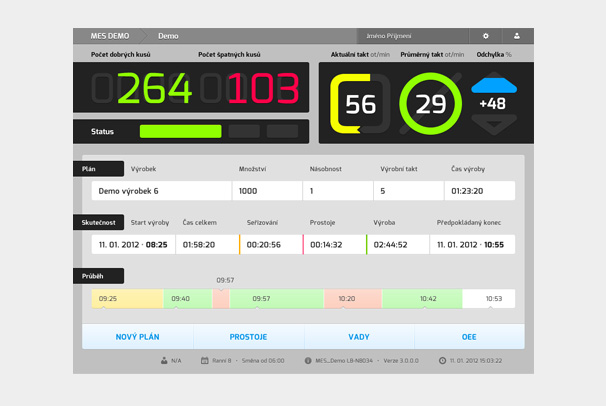Open settings via the gear icon
Screen dimensions: 606x406
[486, 36]
